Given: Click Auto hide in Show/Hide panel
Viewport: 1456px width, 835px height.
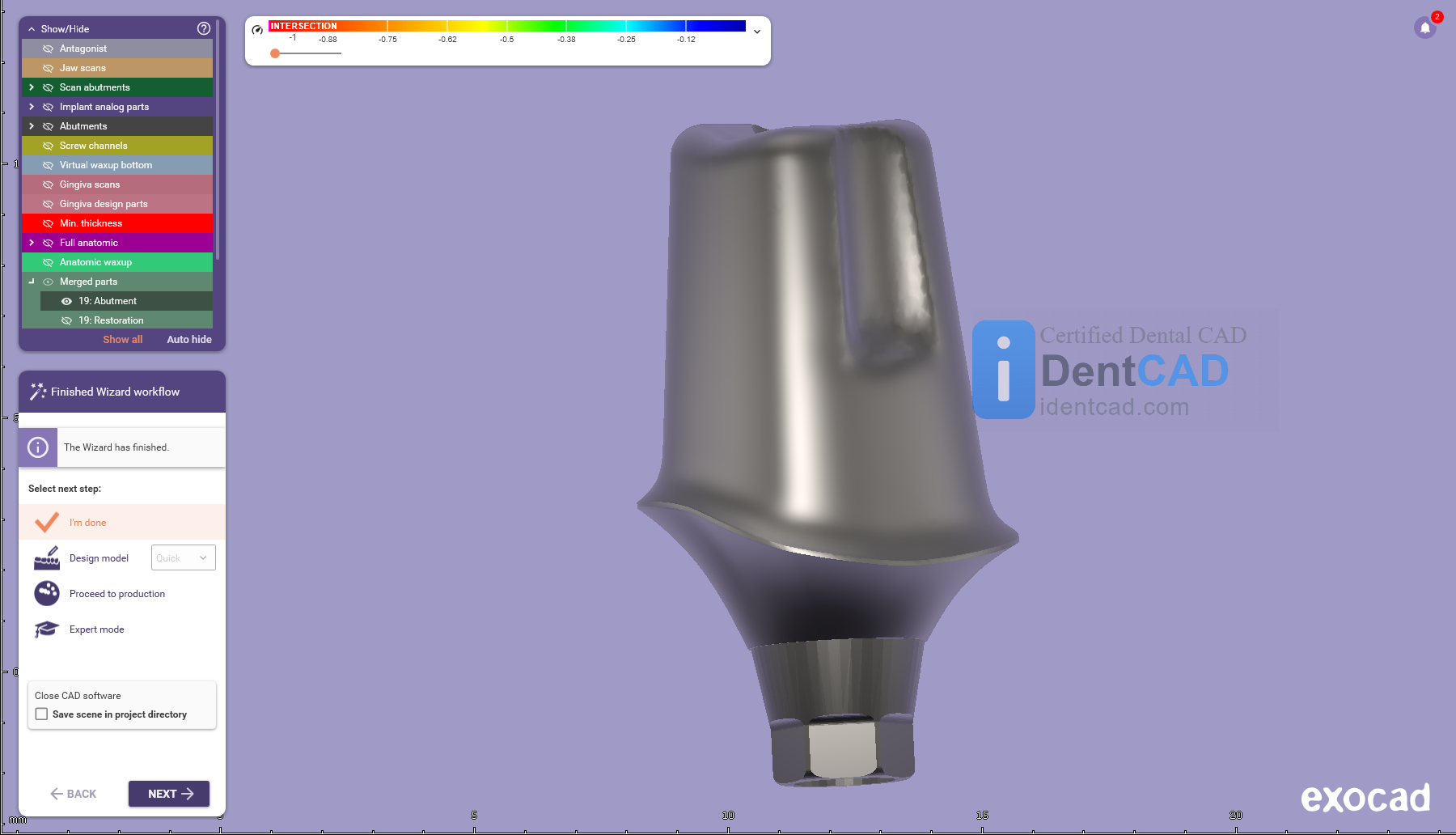Looking at the screenshot, I should (189, 340).
